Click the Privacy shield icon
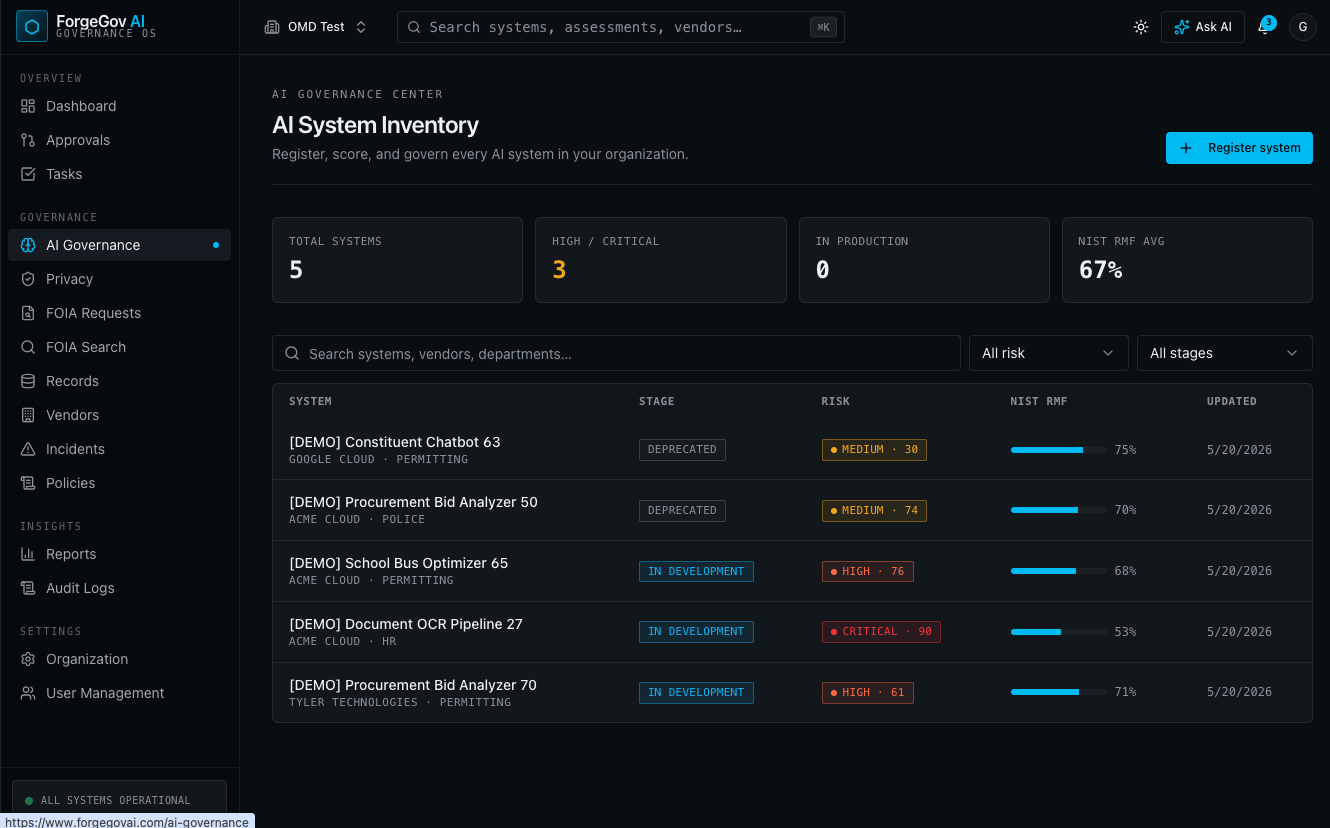1330x828 pixels. pos(28,279)
